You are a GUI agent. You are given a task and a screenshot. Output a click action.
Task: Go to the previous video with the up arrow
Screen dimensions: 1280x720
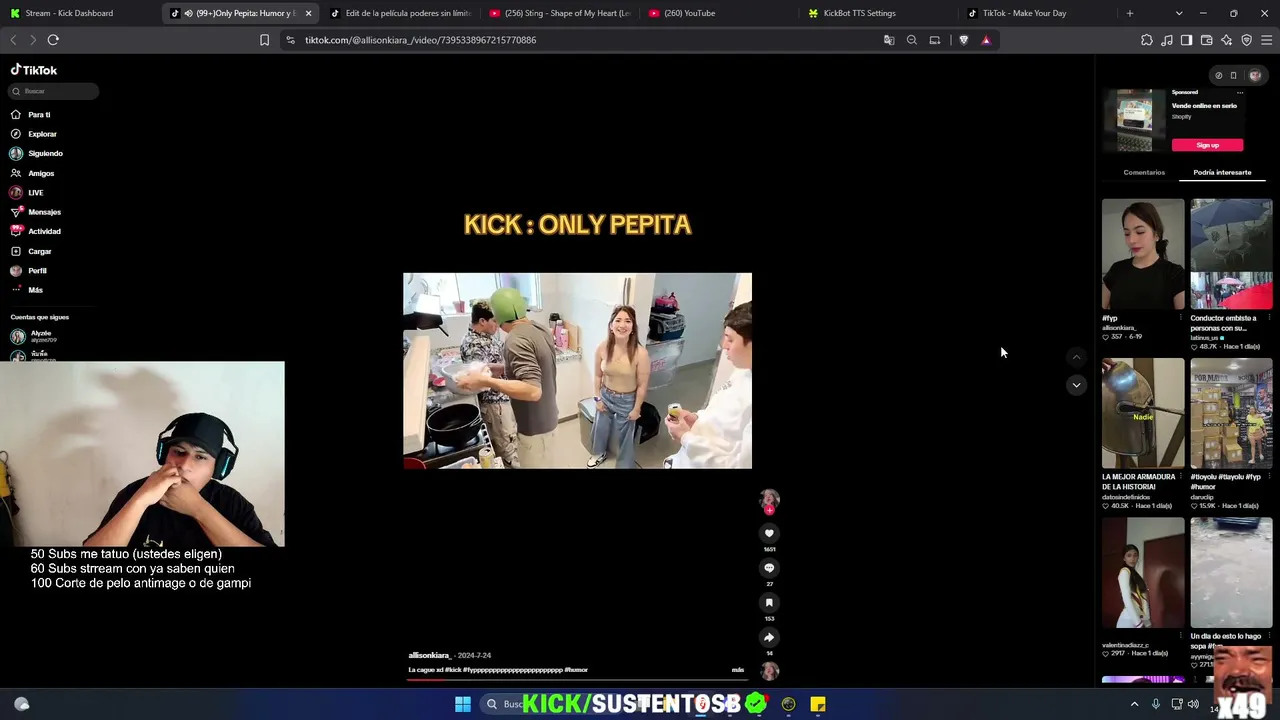point(1076,357)
